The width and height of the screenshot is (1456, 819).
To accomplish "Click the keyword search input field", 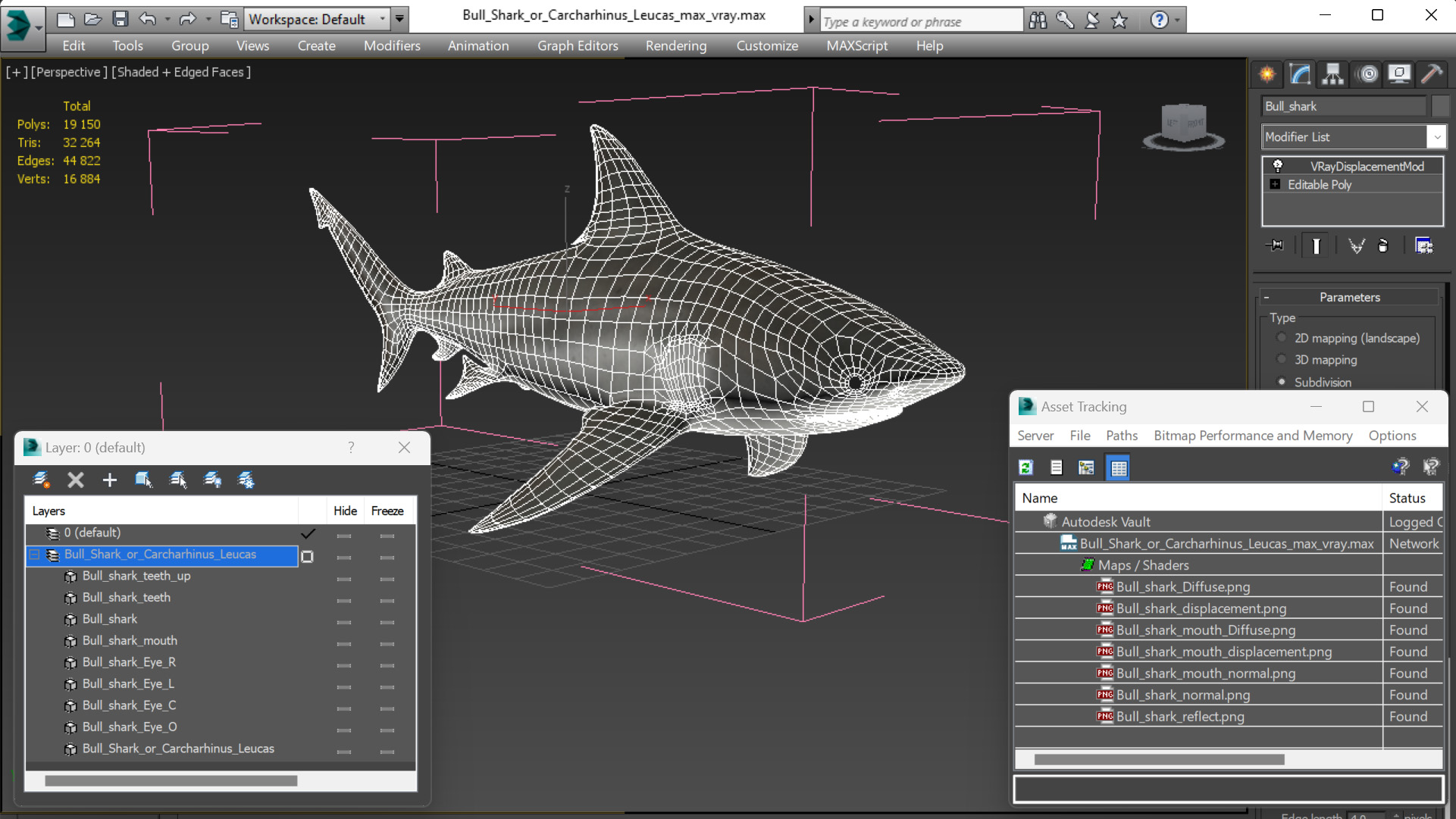I will tap(920, 21).
